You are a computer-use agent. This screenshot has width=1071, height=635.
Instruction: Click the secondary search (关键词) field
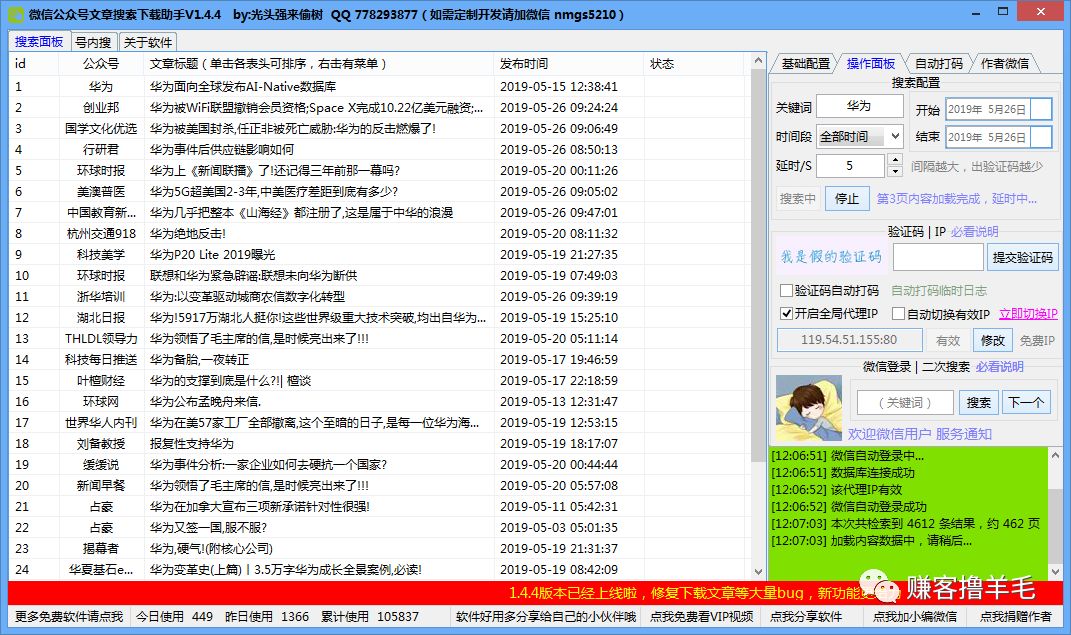point(905,403)
